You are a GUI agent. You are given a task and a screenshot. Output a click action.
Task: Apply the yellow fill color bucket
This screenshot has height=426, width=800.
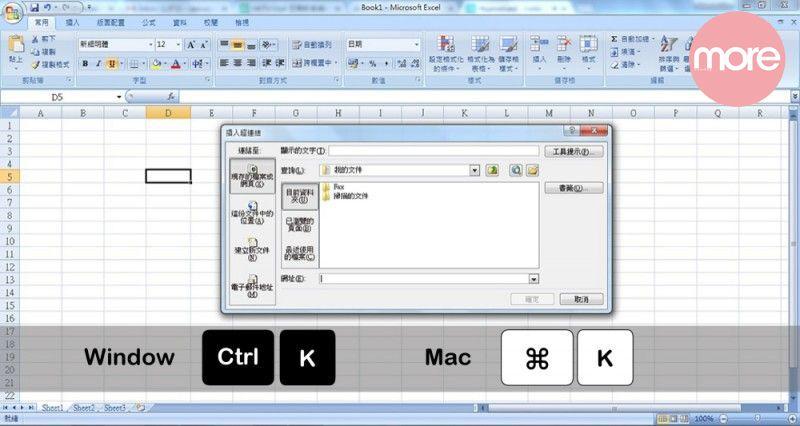156,64
